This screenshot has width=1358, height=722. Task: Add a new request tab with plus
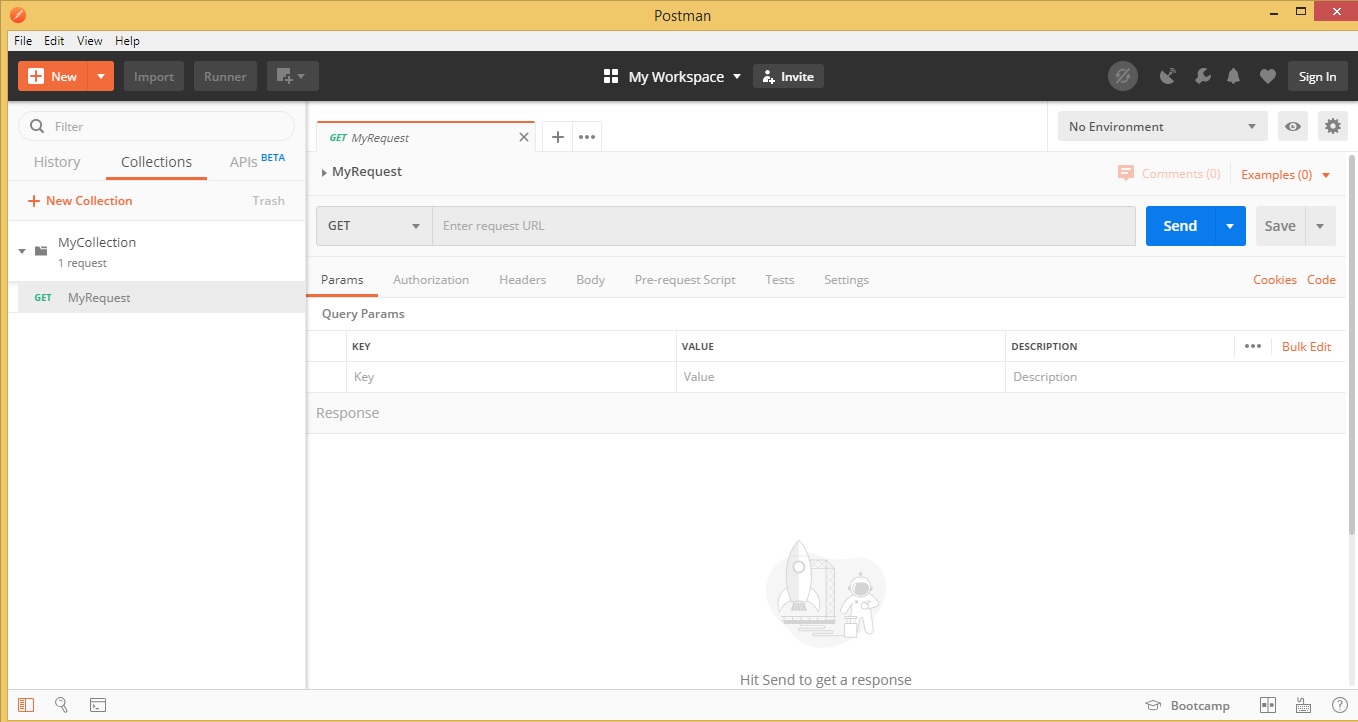(558, 137)
